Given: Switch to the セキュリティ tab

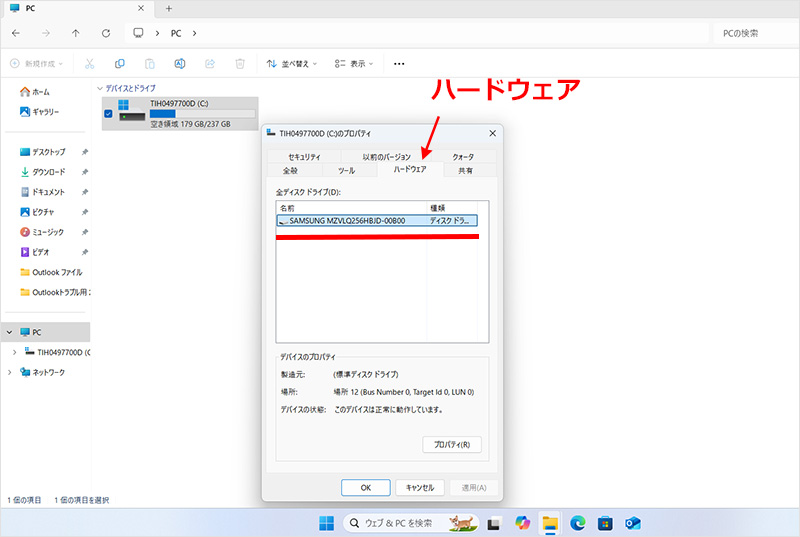Looking at the screenshot, I should [304, 157].
